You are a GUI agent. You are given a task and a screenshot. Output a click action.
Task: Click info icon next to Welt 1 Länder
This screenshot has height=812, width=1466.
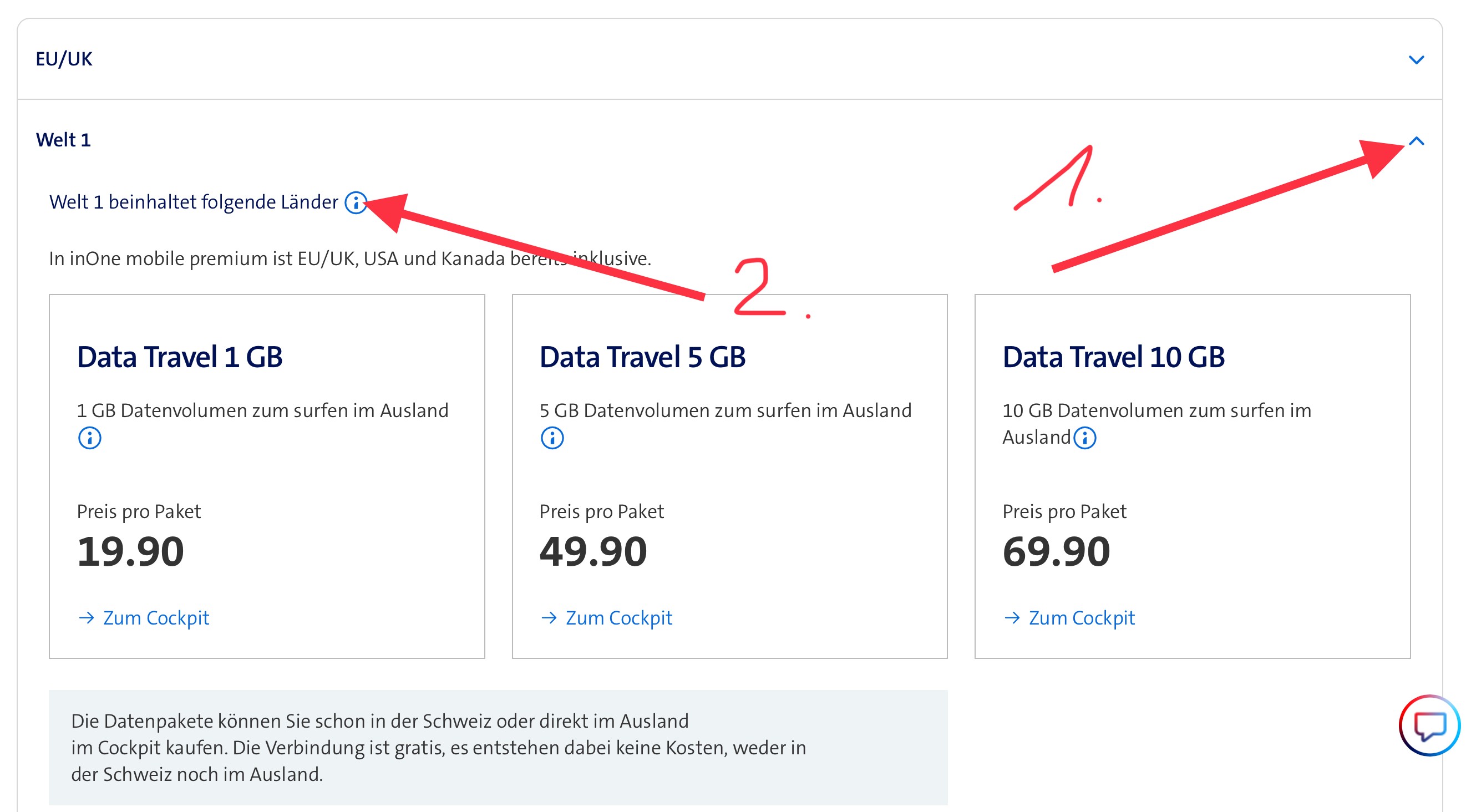356,202
